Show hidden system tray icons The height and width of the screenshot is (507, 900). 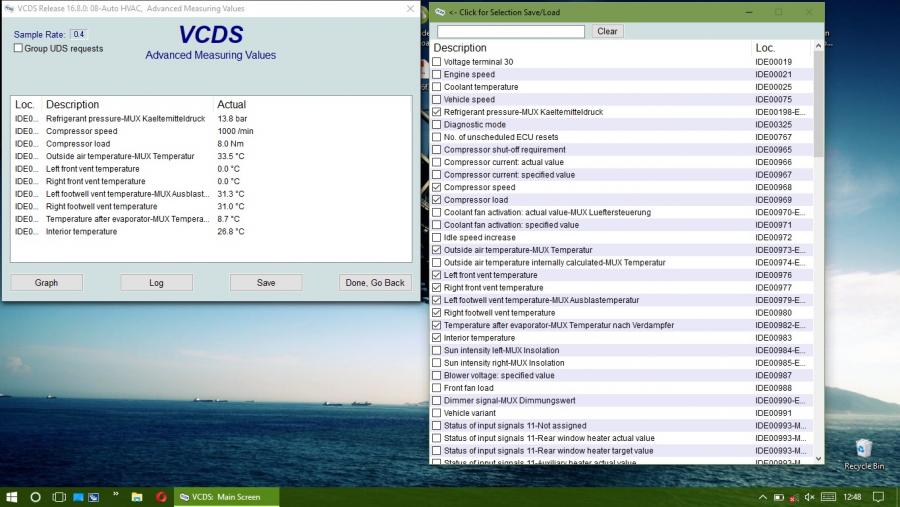pyautogui.click(x=762, y=497)
